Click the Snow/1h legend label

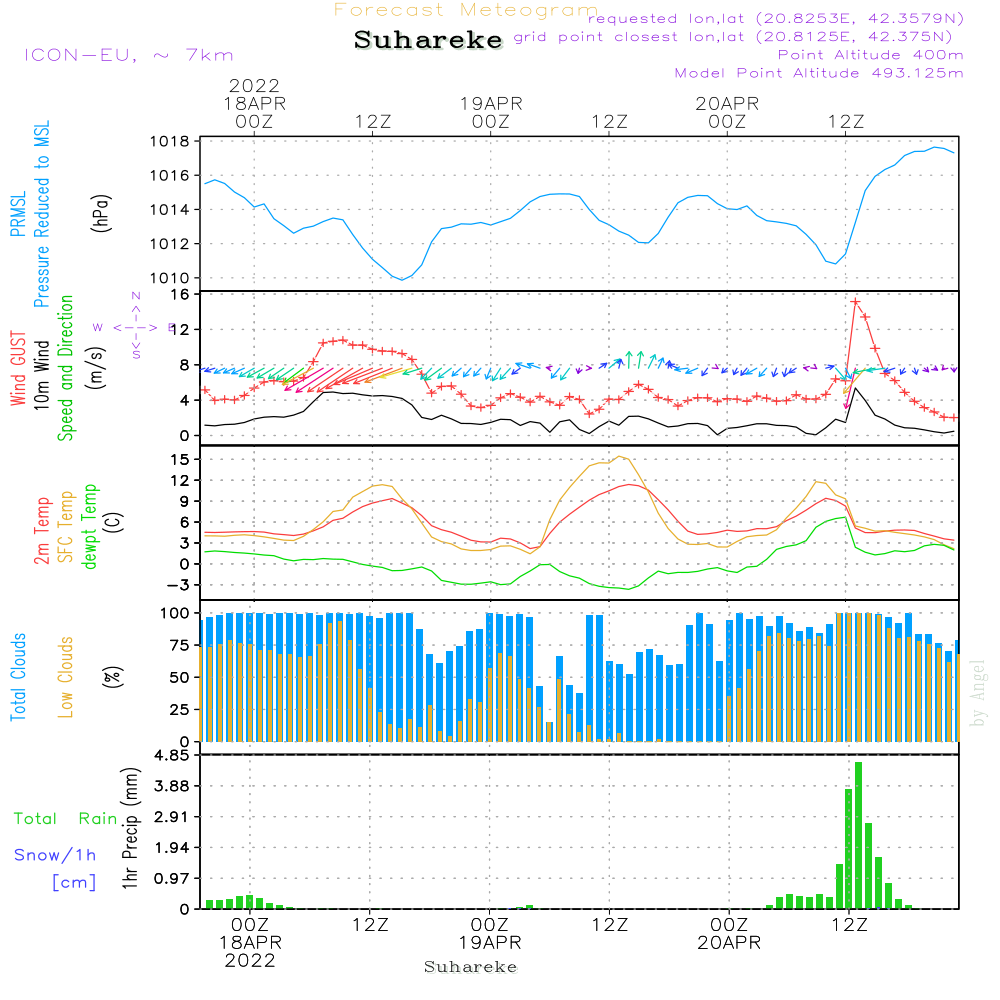[x=56, y=855]
